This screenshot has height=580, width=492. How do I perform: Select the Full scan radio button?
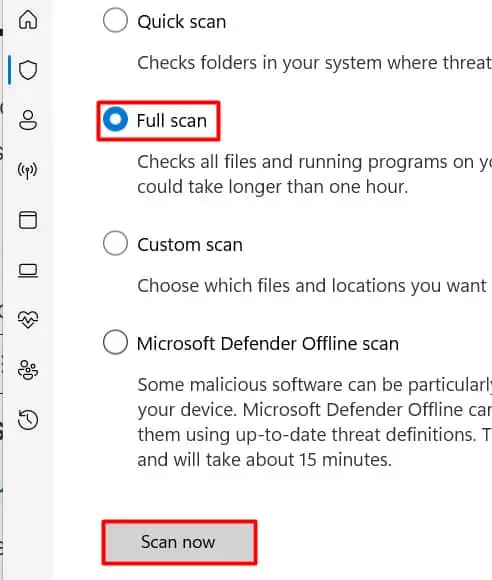[115, 119]
